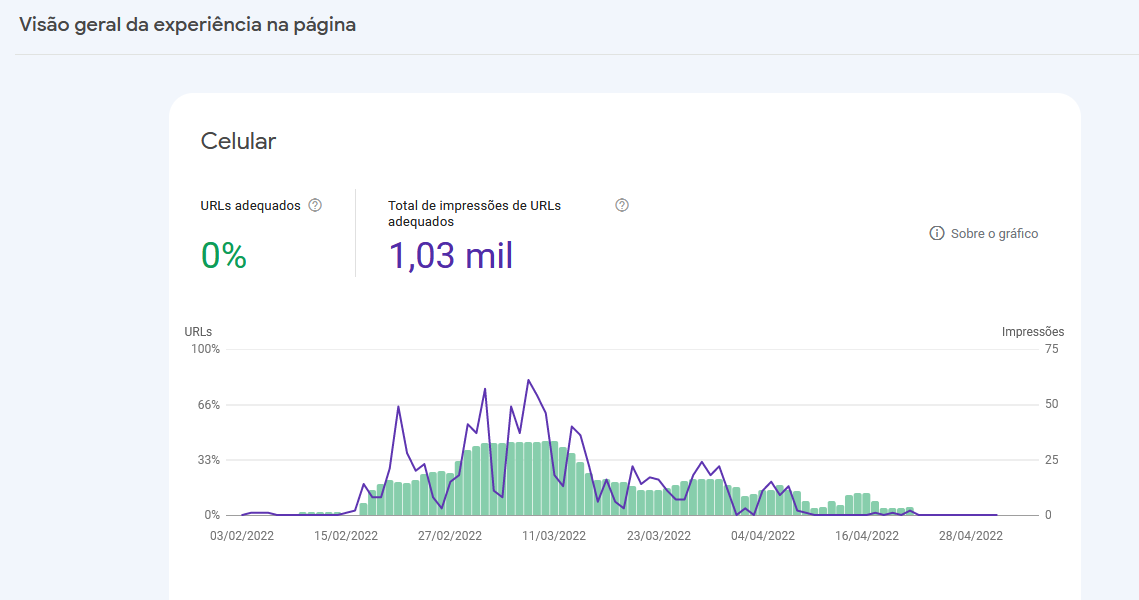Image resolution: width=1139 pixels, height=600 pixels.
Task: Click the 23/03/2022 date label
Action: (x=658, y=535)
